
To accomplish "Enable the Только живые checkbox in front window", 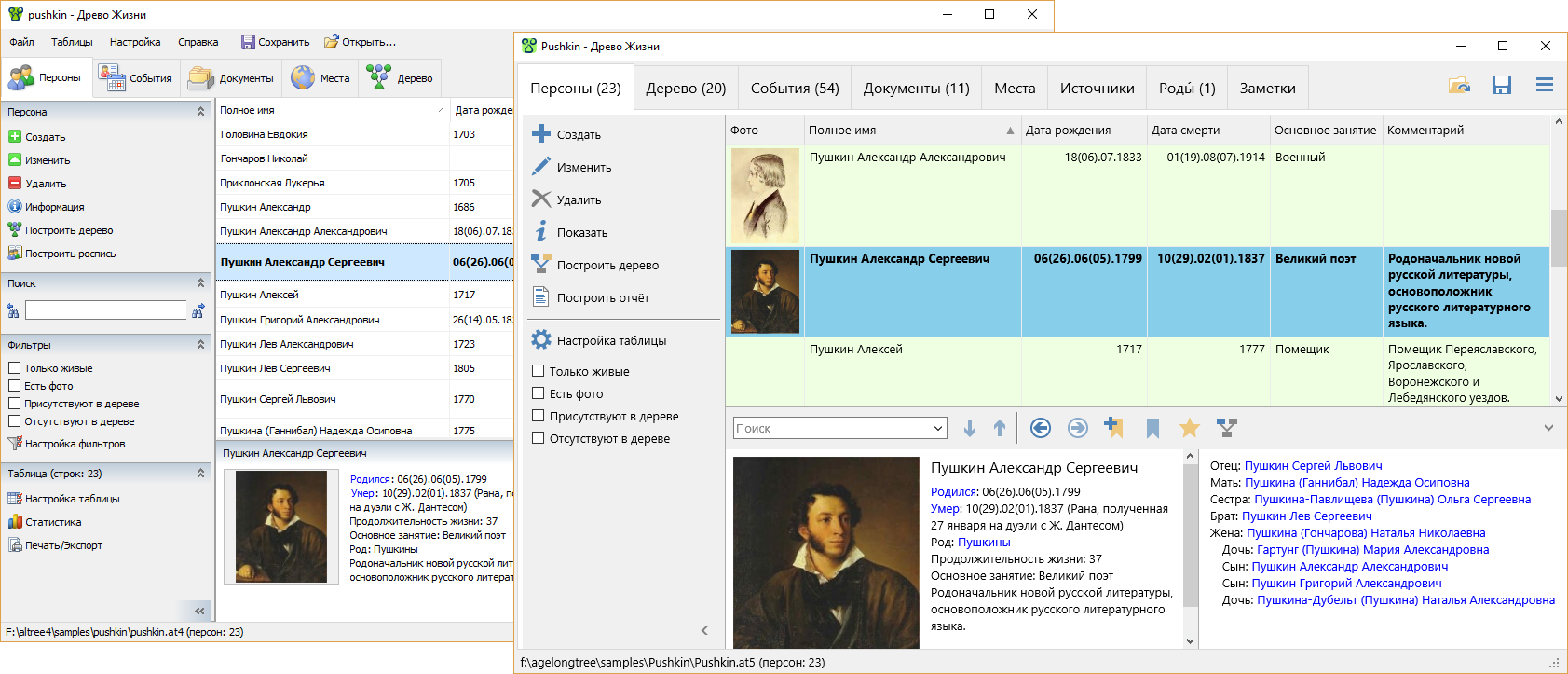I will [x=539, y=371].
